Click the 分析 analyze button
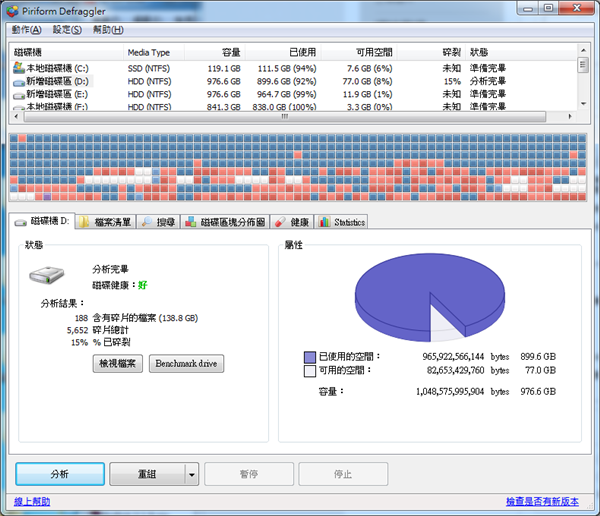The height and width of the screenshot is (516, 600). (x=59, y=474)
